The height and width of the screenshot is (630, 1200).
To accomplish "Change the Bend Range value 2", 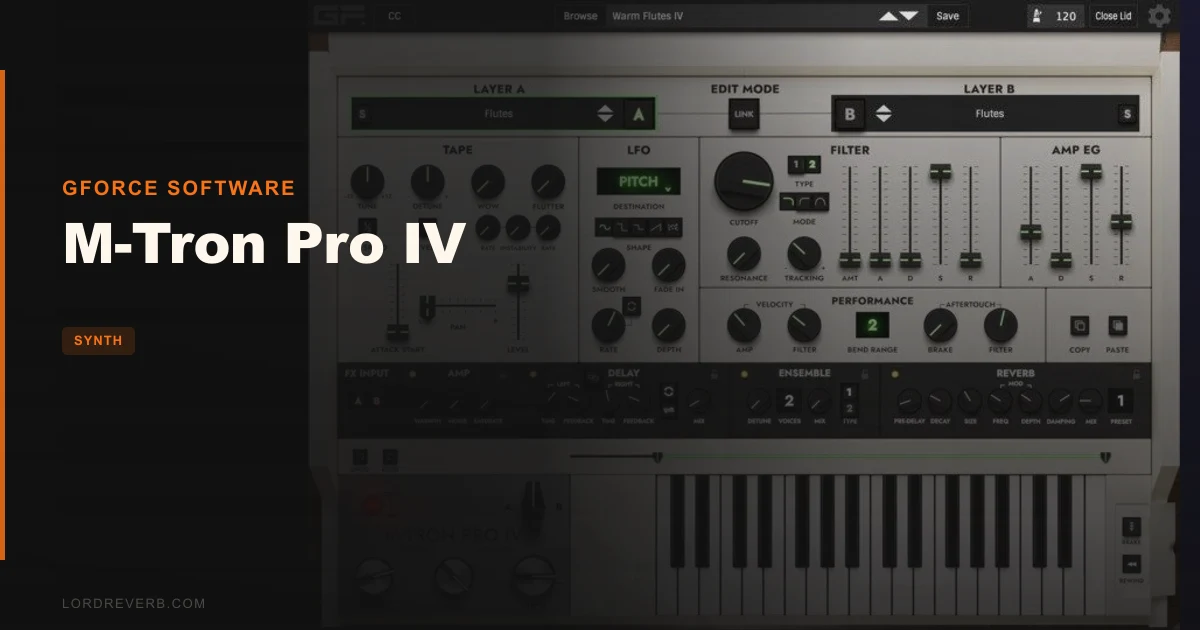I will (x=871, y=325).
